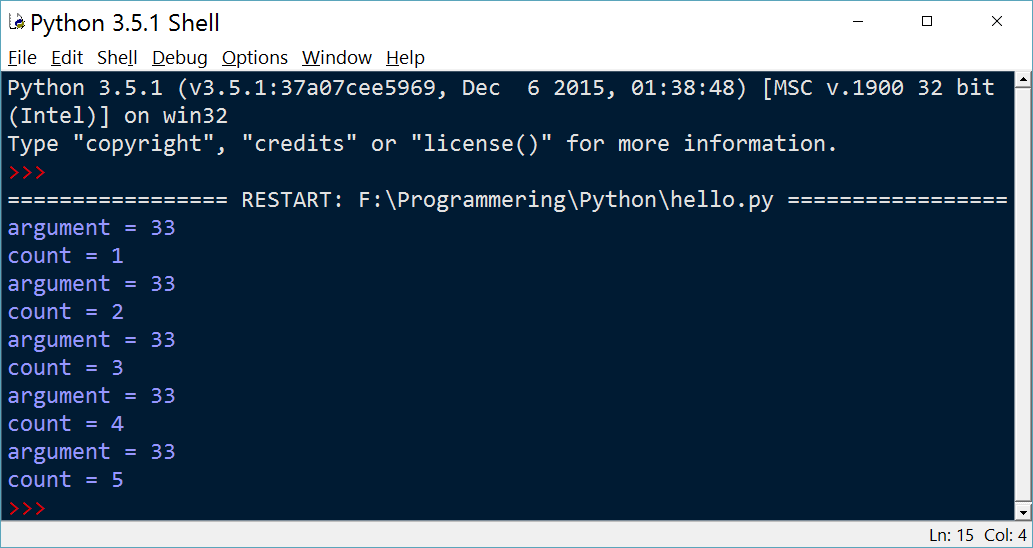Image resolution: width=1033 pixels, height=548 pixels.
Task: Click the RESTART hello.py line
Action: (507, 200)
